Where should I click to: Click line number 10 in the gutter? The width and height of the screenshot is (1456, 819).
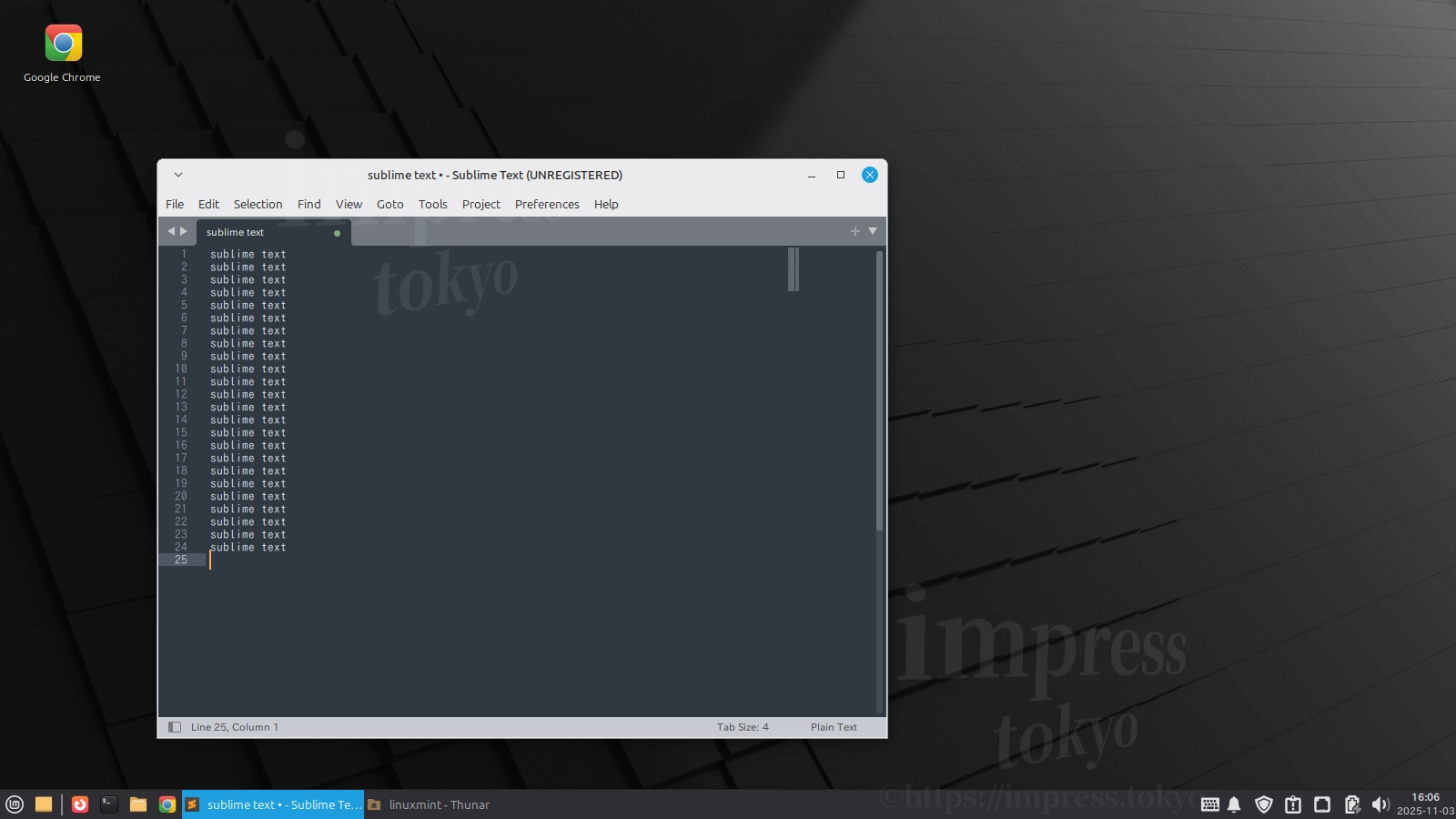(181, 369)
